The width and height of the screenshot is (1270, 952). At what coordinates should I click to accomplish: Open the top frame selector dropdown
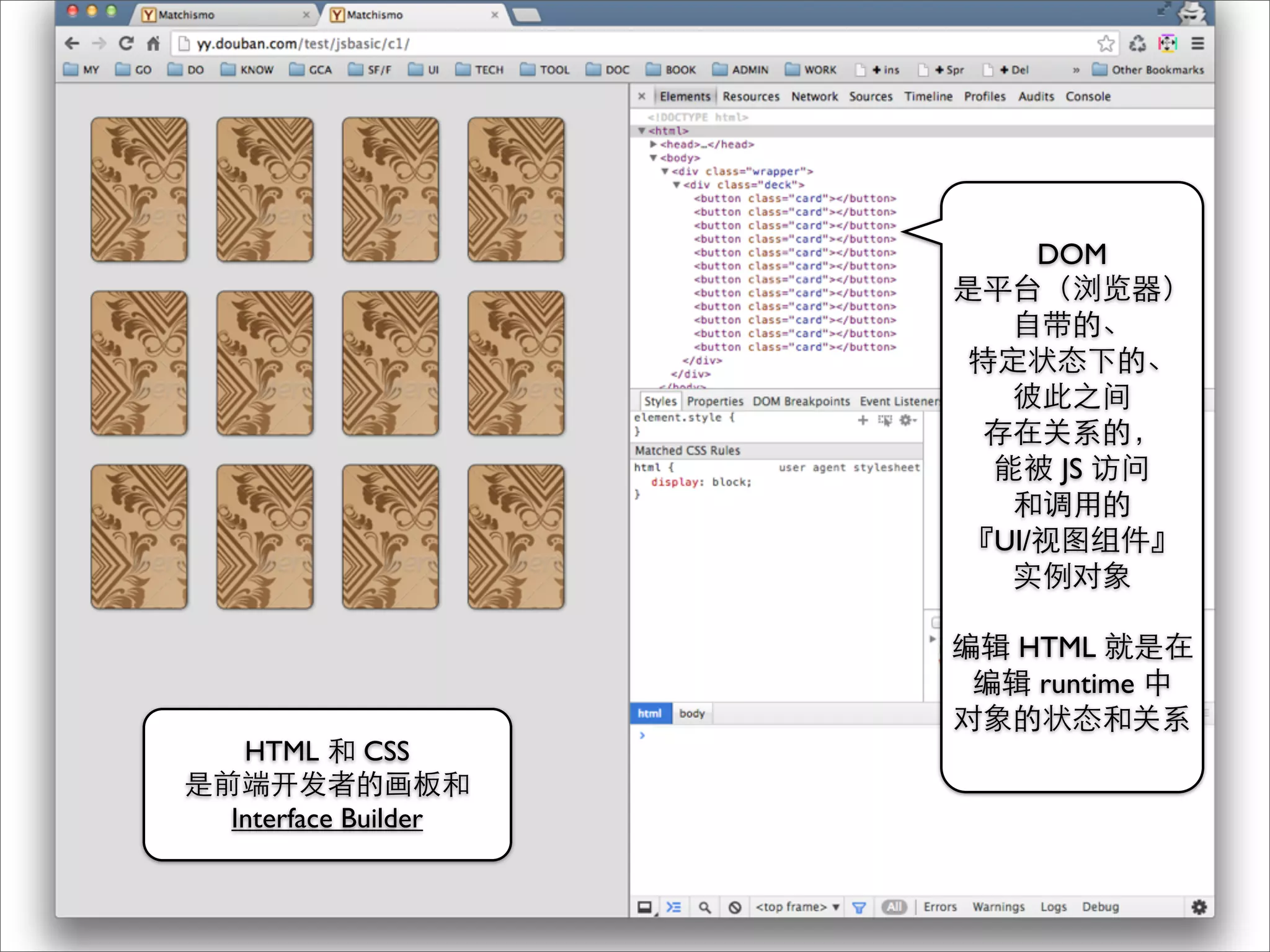797,907
